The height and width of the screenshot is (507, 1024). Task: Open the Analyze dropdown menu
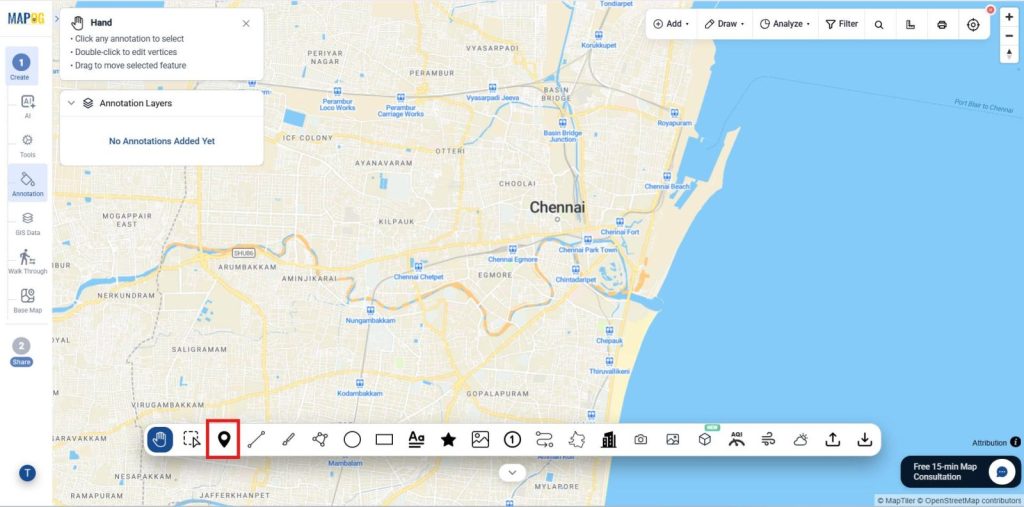[785, 24]
